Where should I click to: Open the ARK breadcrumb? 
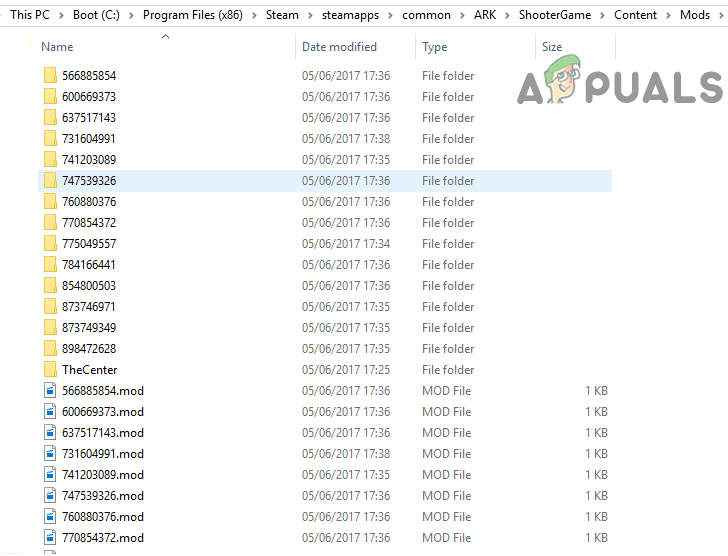coord(485,15)
